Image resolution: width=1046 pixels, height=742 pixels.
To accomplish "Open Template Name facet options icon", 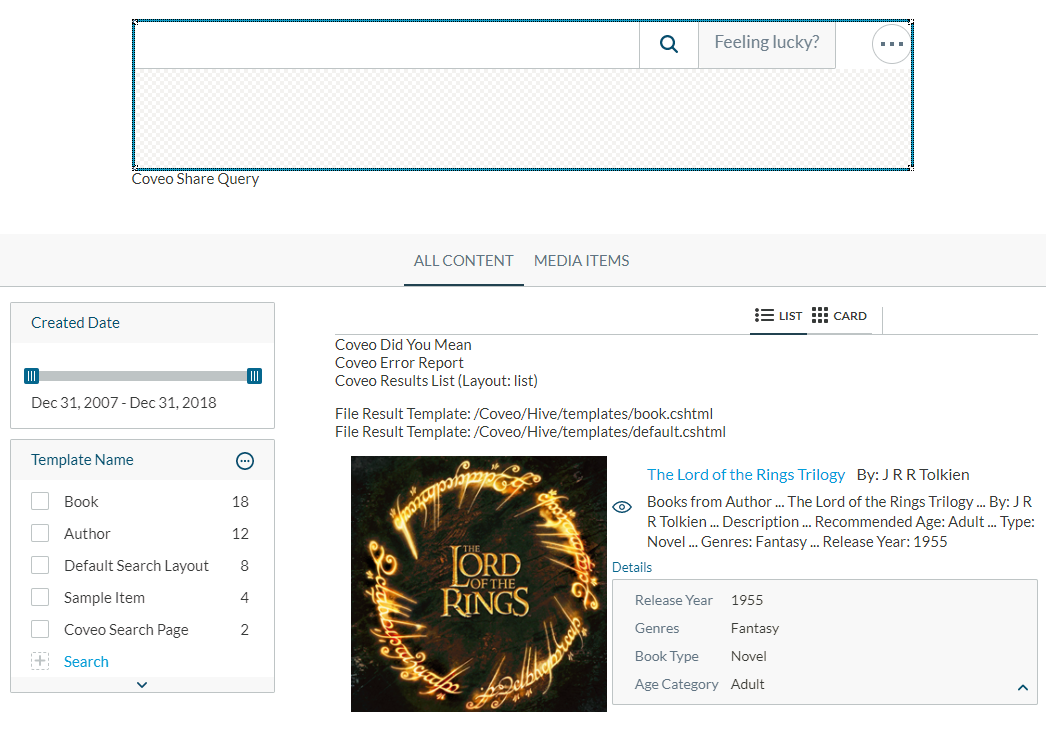I will point(245,460).
